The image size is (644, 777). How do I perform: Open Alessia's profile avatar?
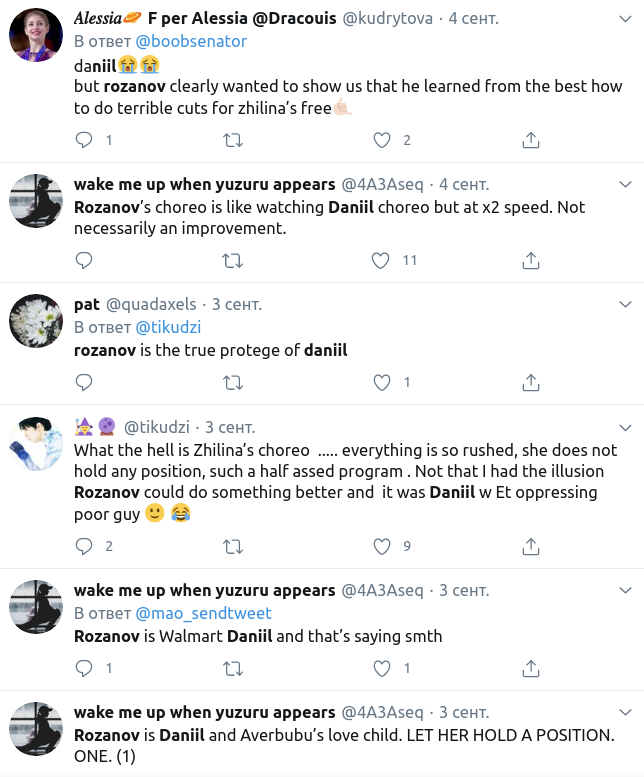[x=37, y=40]
